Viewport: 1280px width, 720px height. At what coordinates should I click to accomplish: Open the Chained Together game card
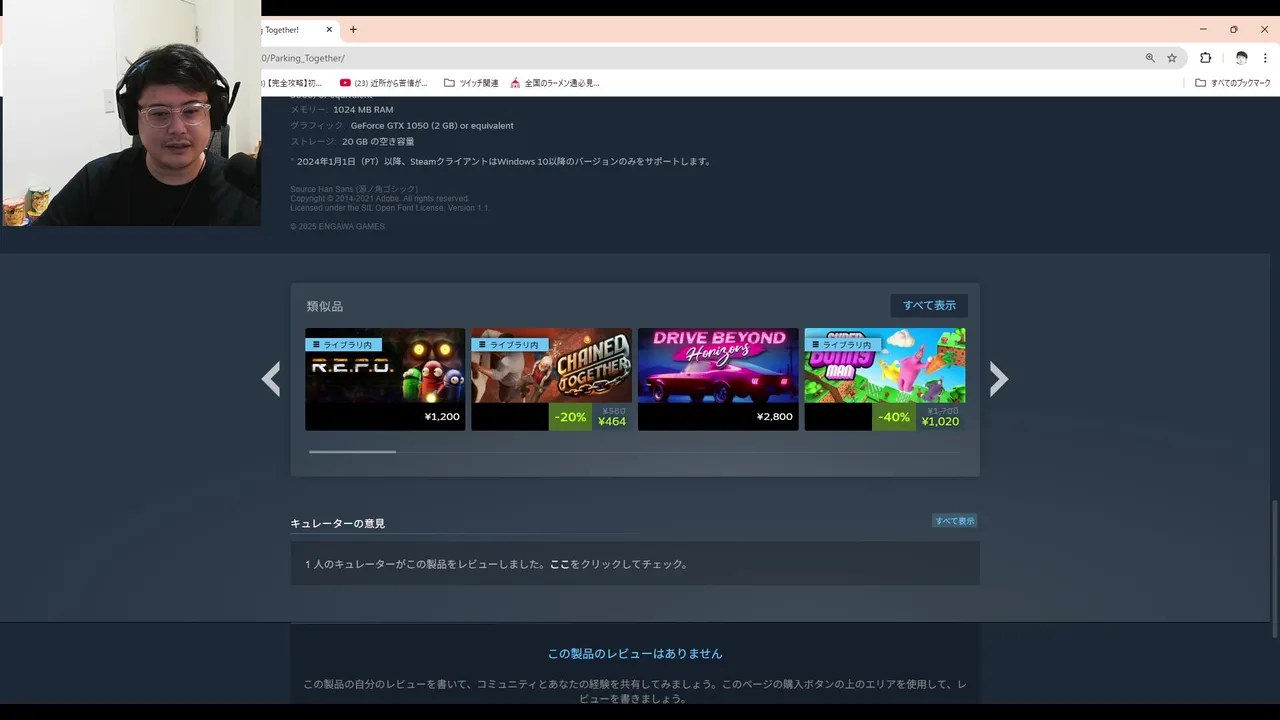coord(551,379)
